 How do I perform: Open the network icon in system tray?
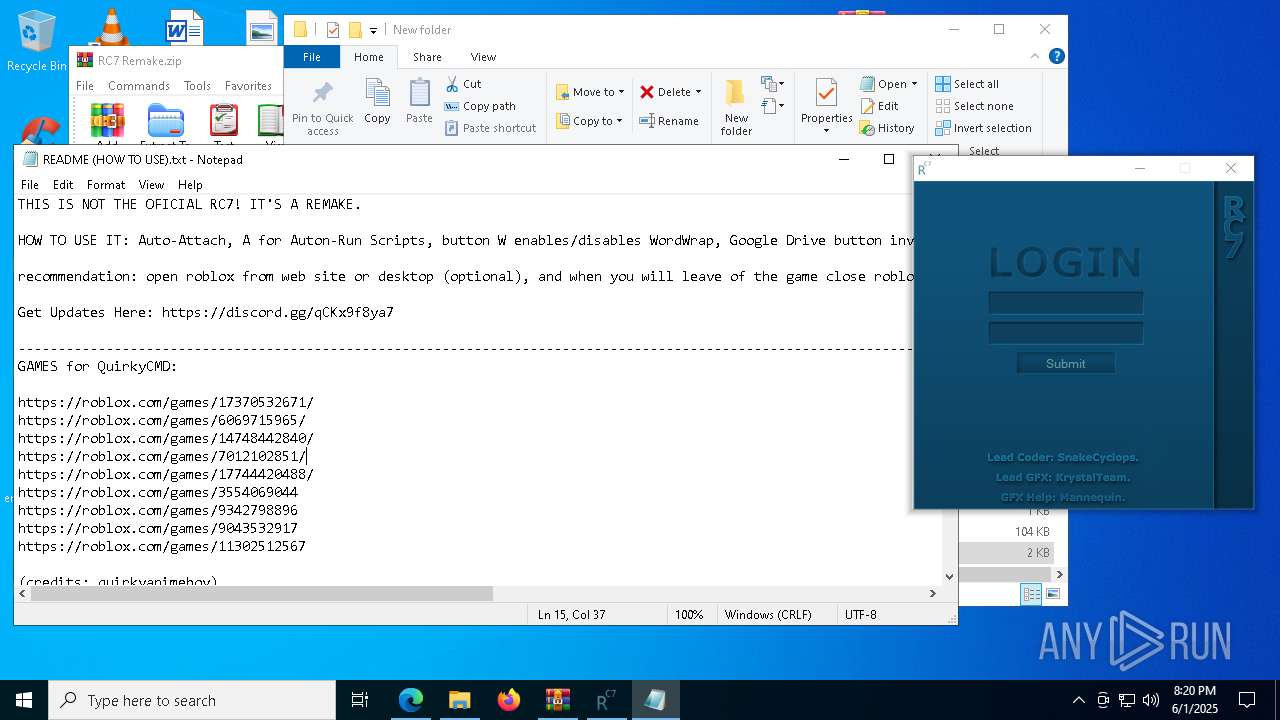(1127, 700)
